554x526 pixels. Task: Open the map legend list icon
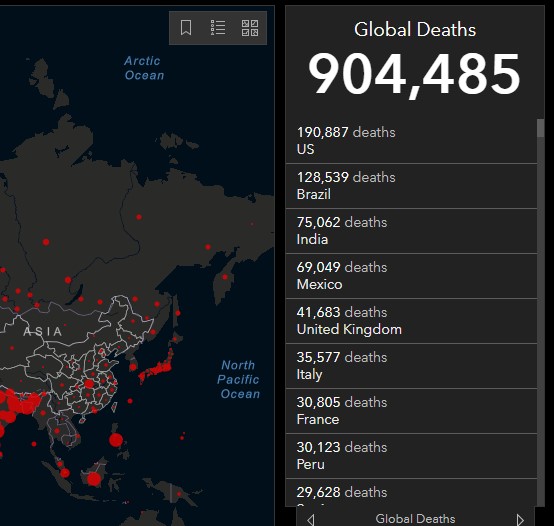click(218, 28)
